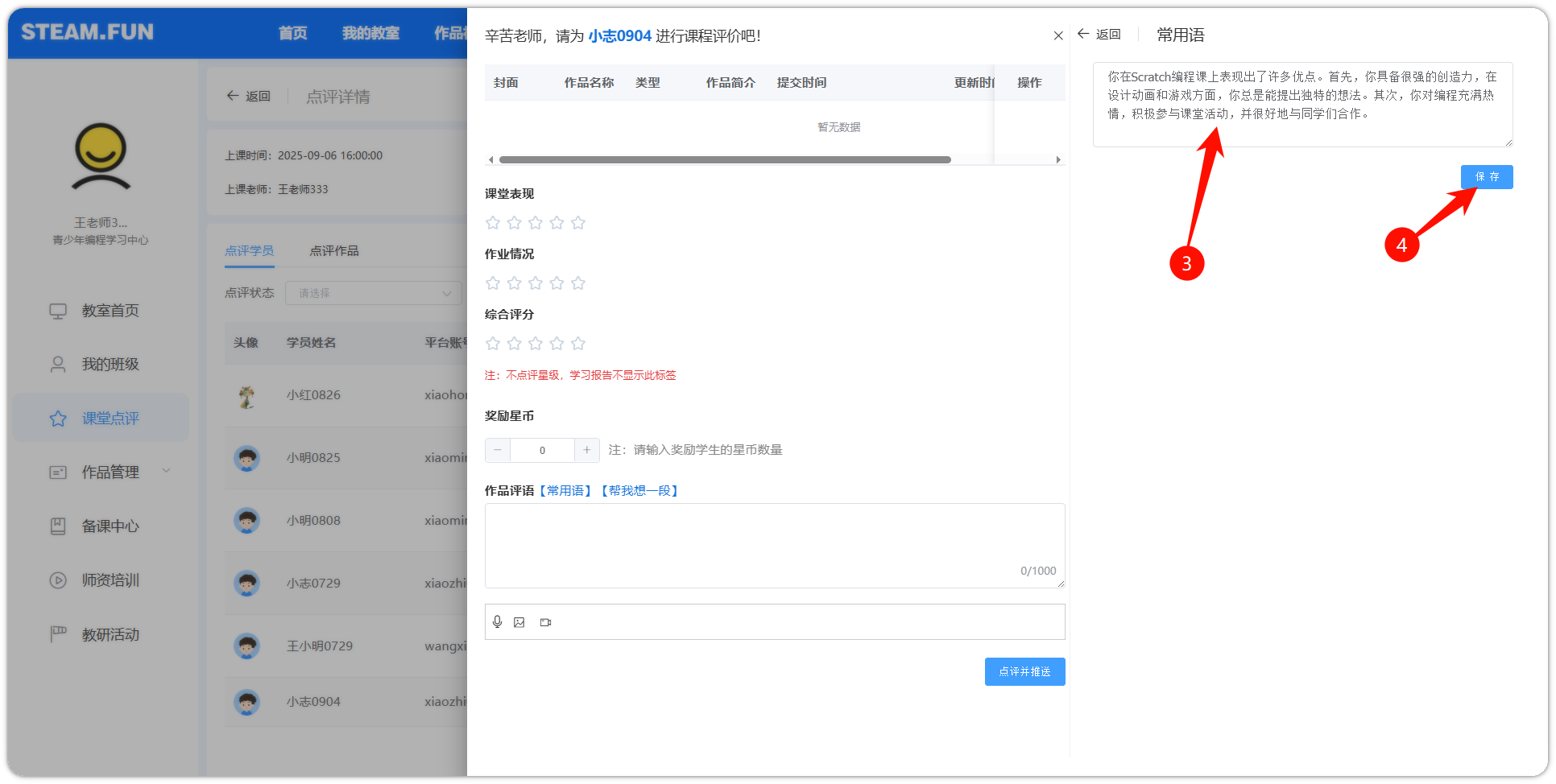Click the image upload icon
The image size is (1556, 784).
coord(519,622)
